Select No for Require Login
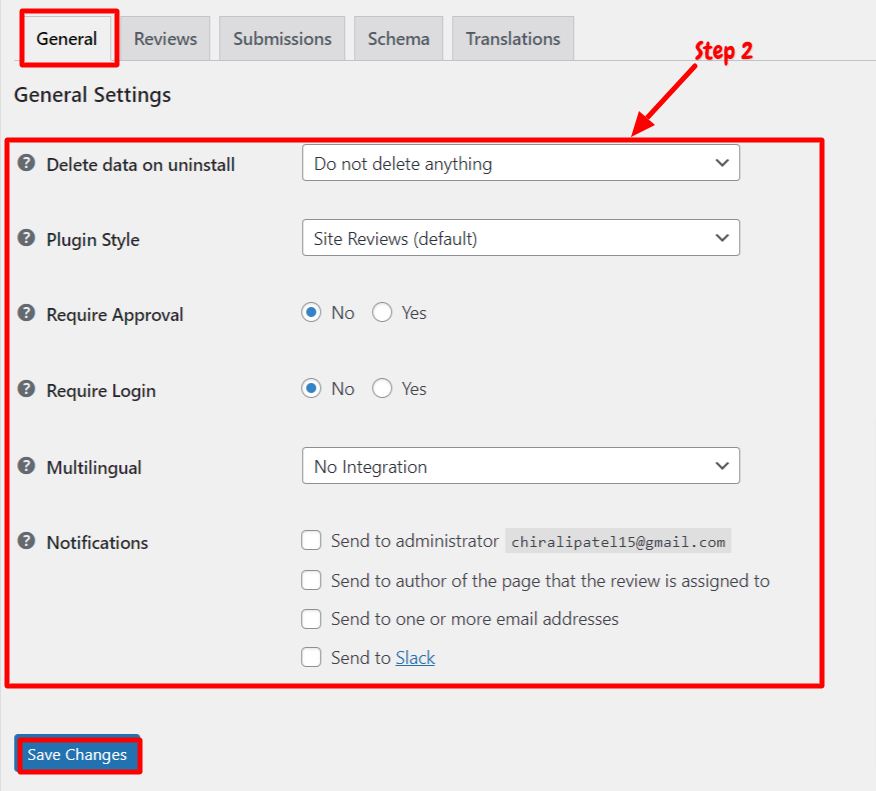 point(311,388)
